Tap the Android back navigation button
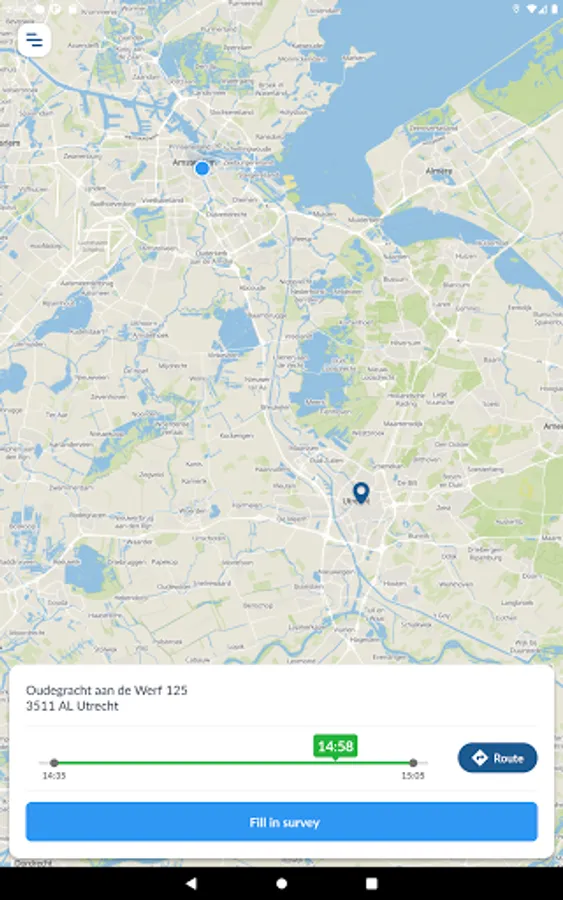The height and width of the screenshot is (900, 563). (x=191, y=883)
